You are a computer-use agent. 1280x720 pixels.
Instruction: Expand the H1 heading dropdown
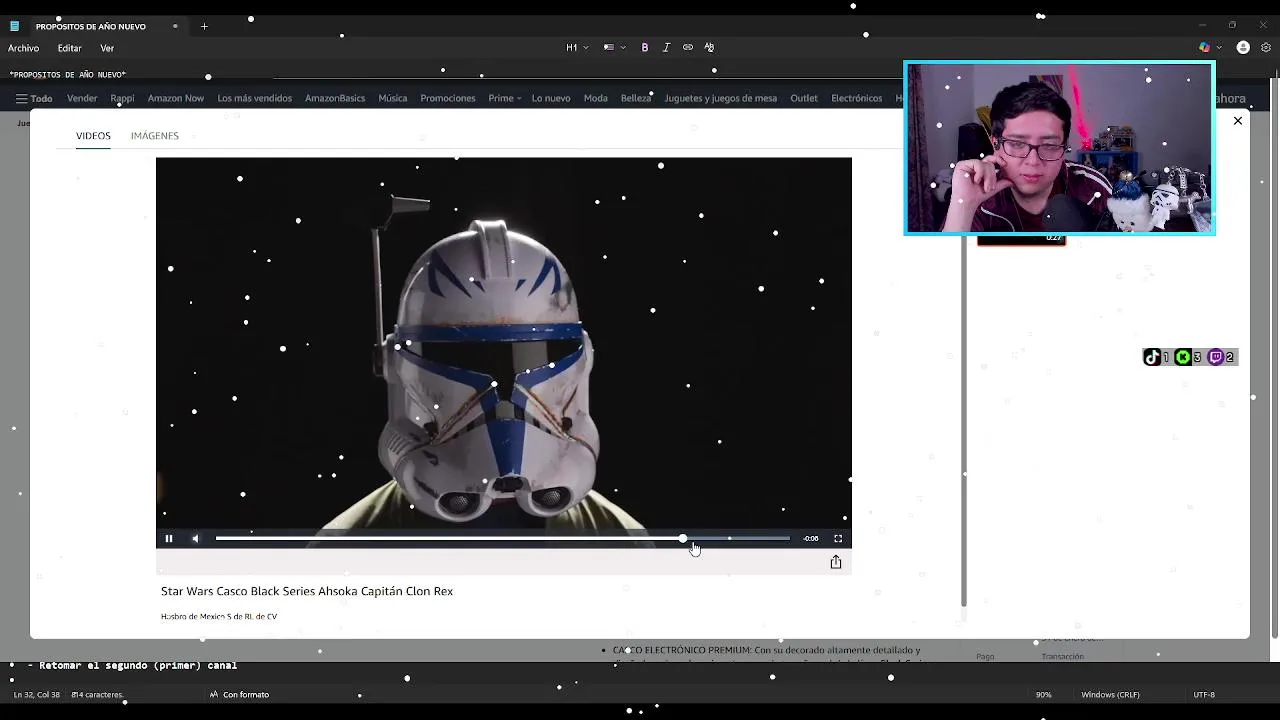578,47
